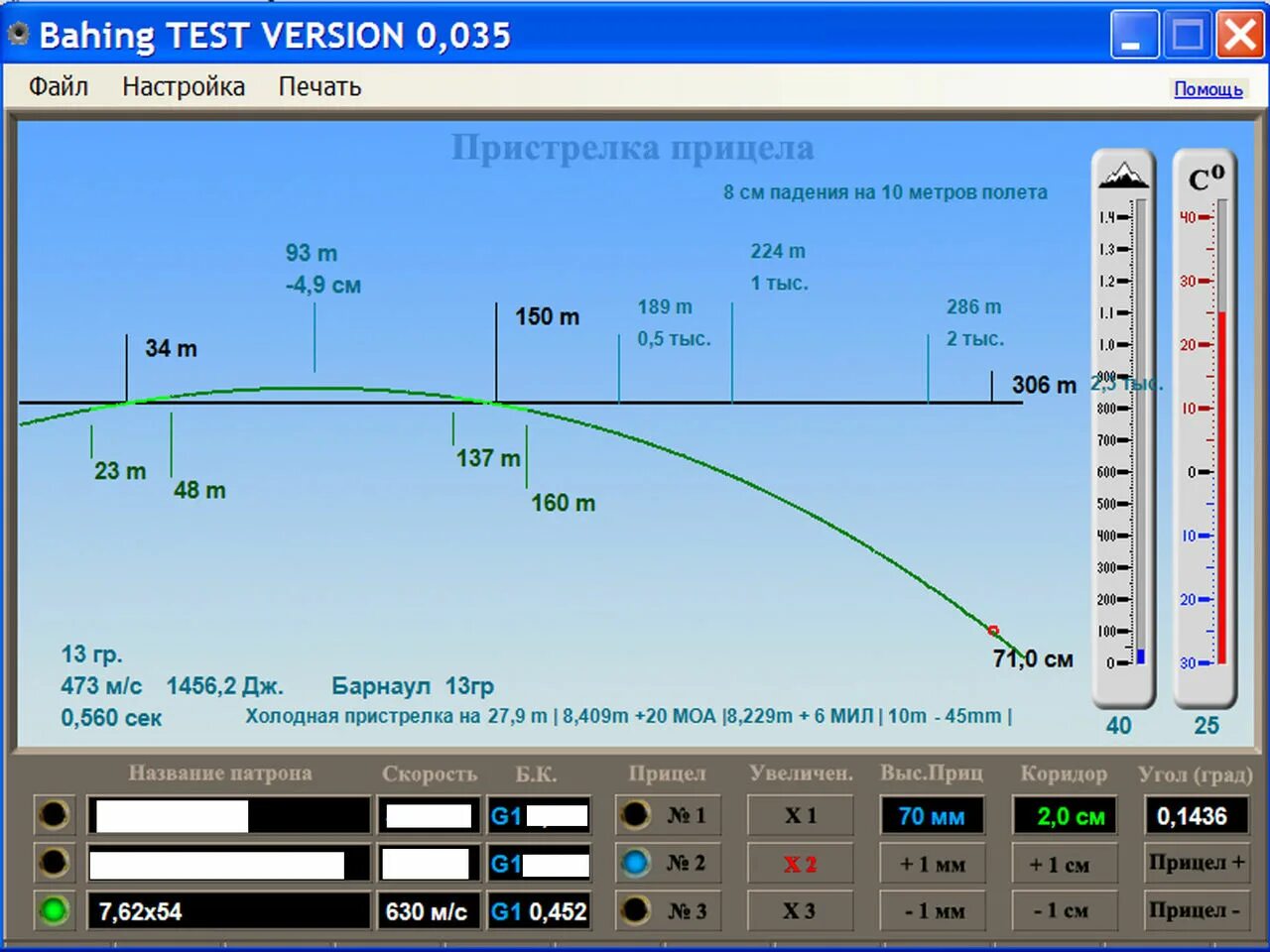Adjust the red temperature thermometer slider
The height and width of the screenshot is (952, 1270).
pos(1222,432)
